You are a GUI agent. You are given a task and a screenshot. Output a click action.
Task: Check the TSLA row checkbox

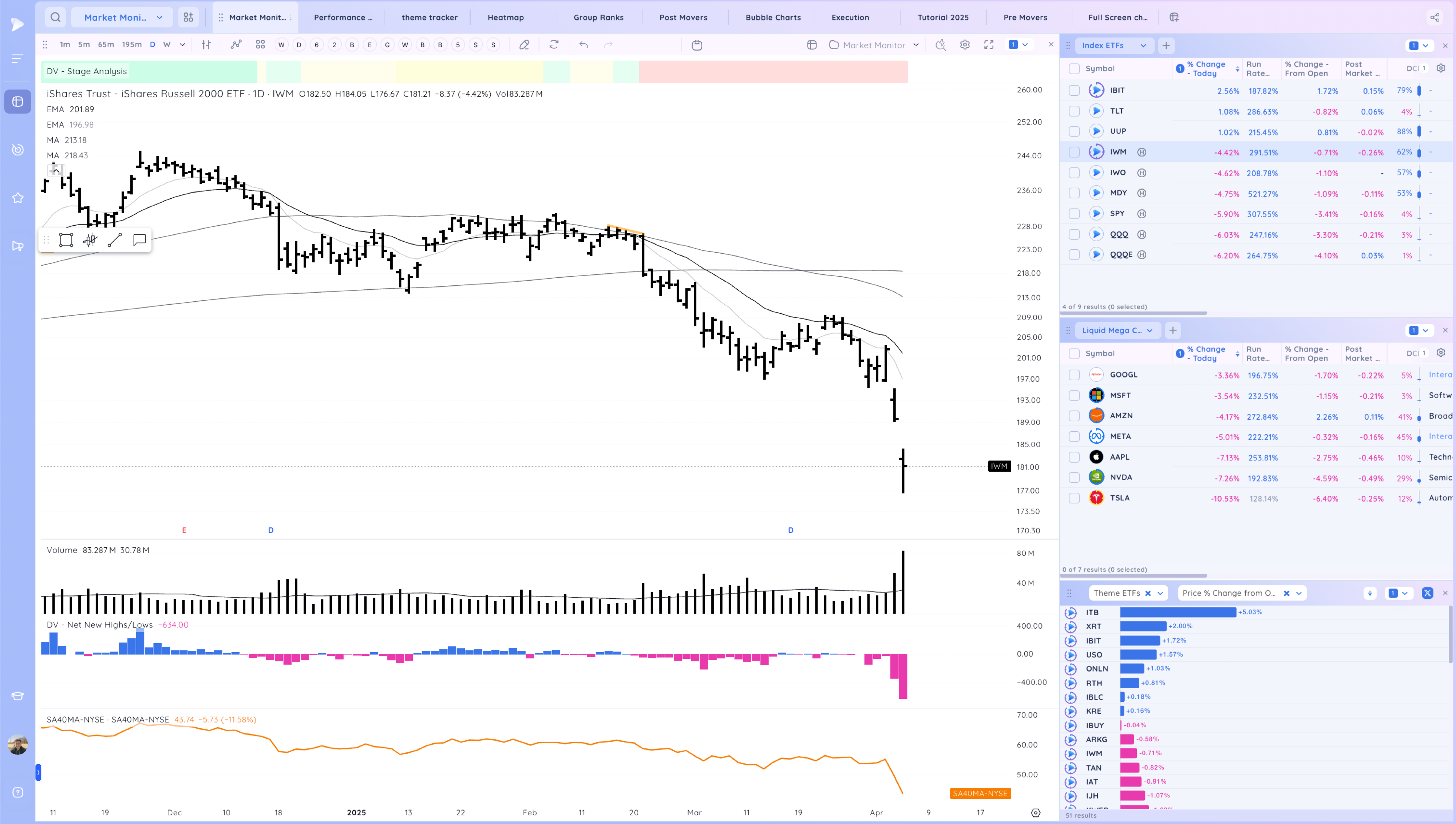(1073, 498)
